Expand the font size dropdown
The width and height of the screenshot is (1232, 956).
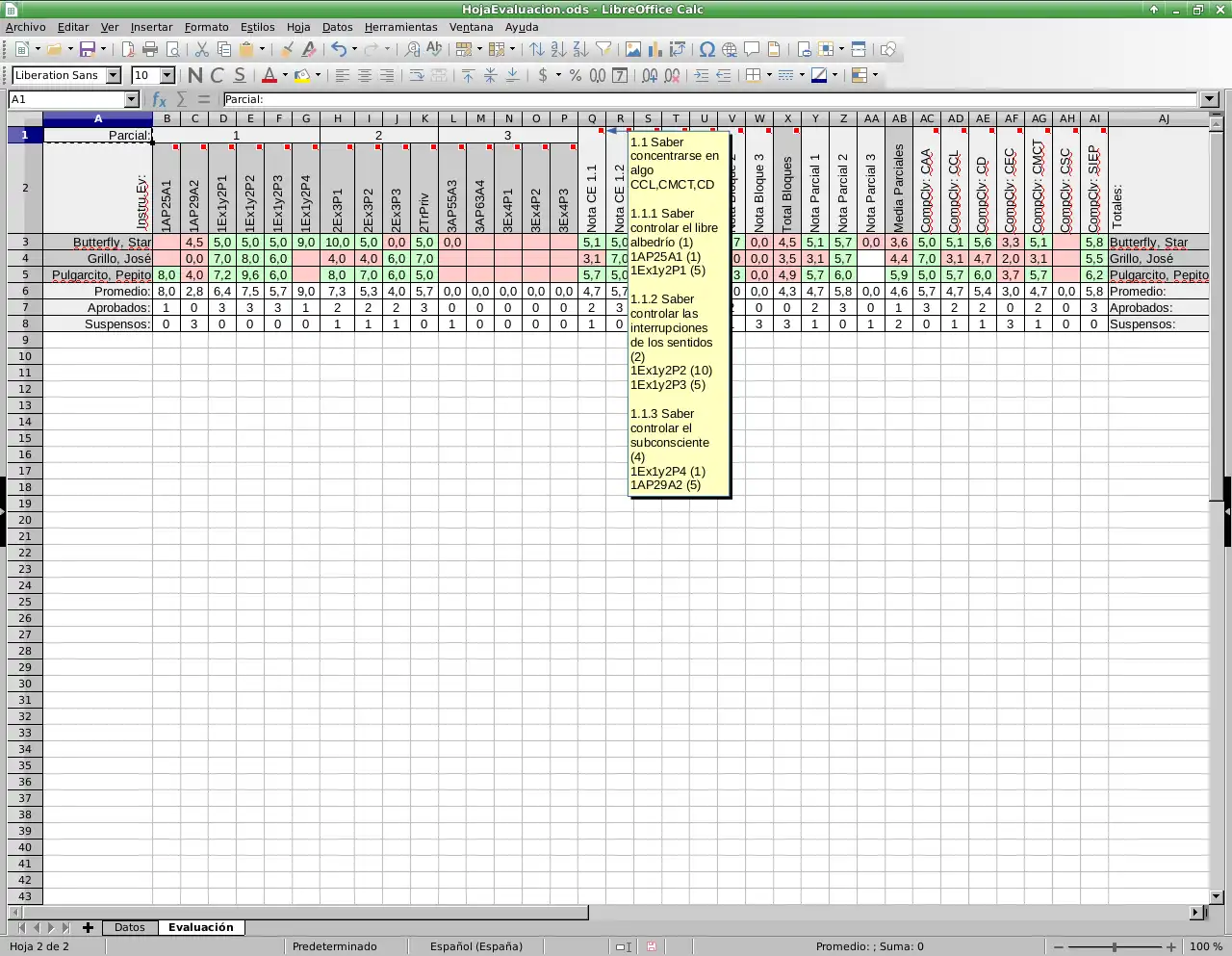pos(167,75)
